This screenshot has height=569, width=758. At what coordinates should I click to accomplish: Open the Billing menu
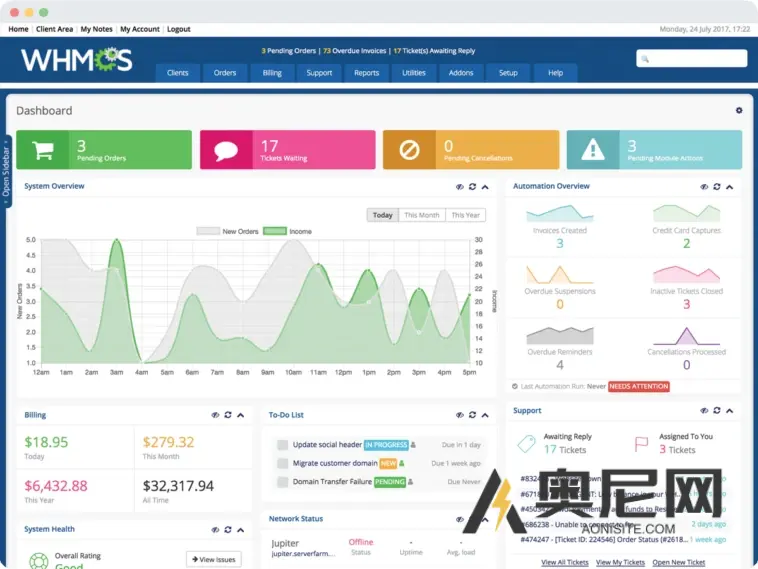click(x=272, y=73)
